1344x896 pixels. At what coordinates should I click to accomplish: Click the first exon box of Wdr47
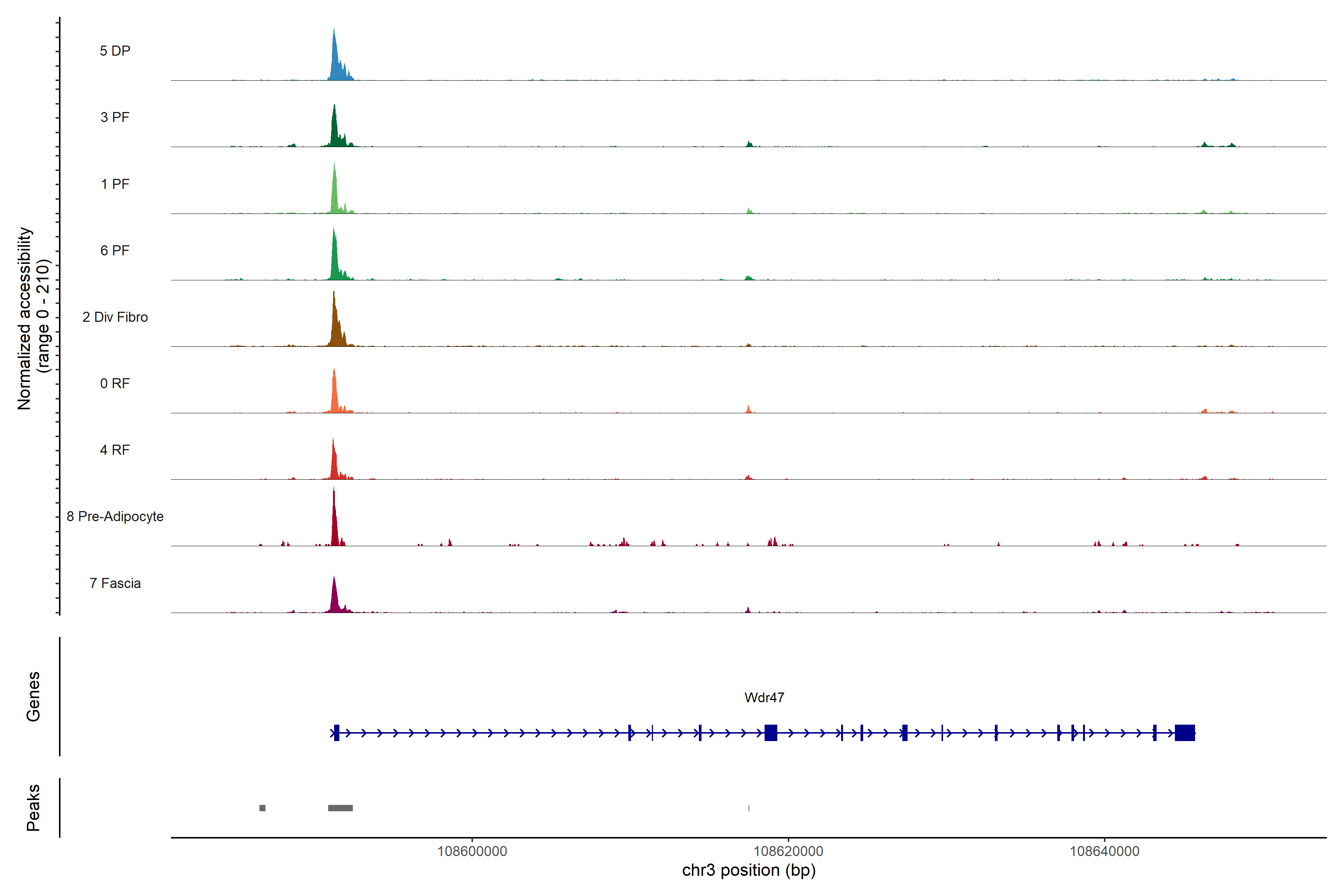pyautogui.click(x=337, y=732)
